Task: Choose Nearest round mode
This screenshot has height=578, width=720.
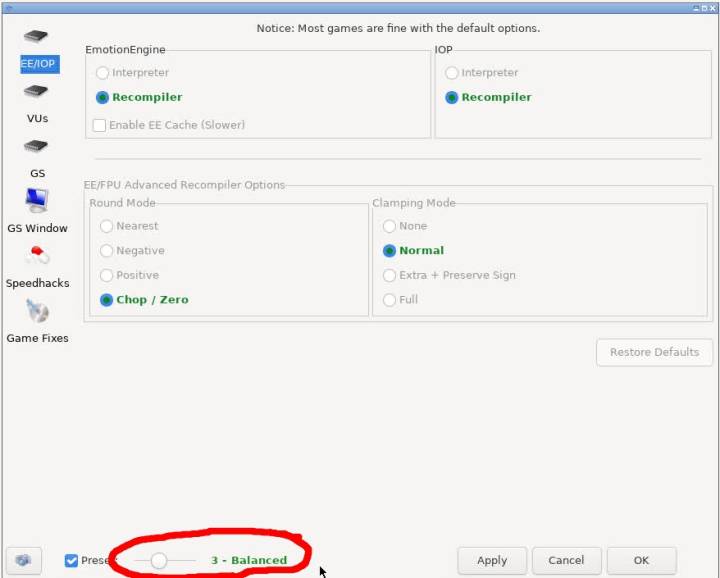Action: coord(106,226)
